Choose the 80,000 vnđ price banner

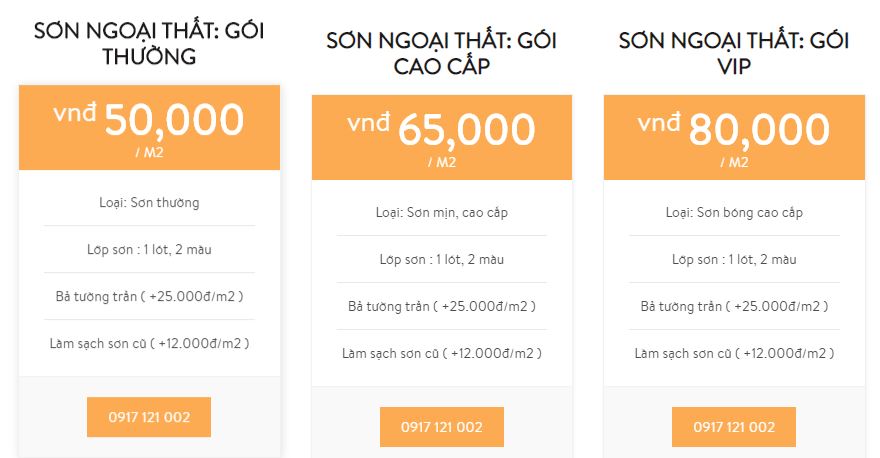click(x=734, y=137)
